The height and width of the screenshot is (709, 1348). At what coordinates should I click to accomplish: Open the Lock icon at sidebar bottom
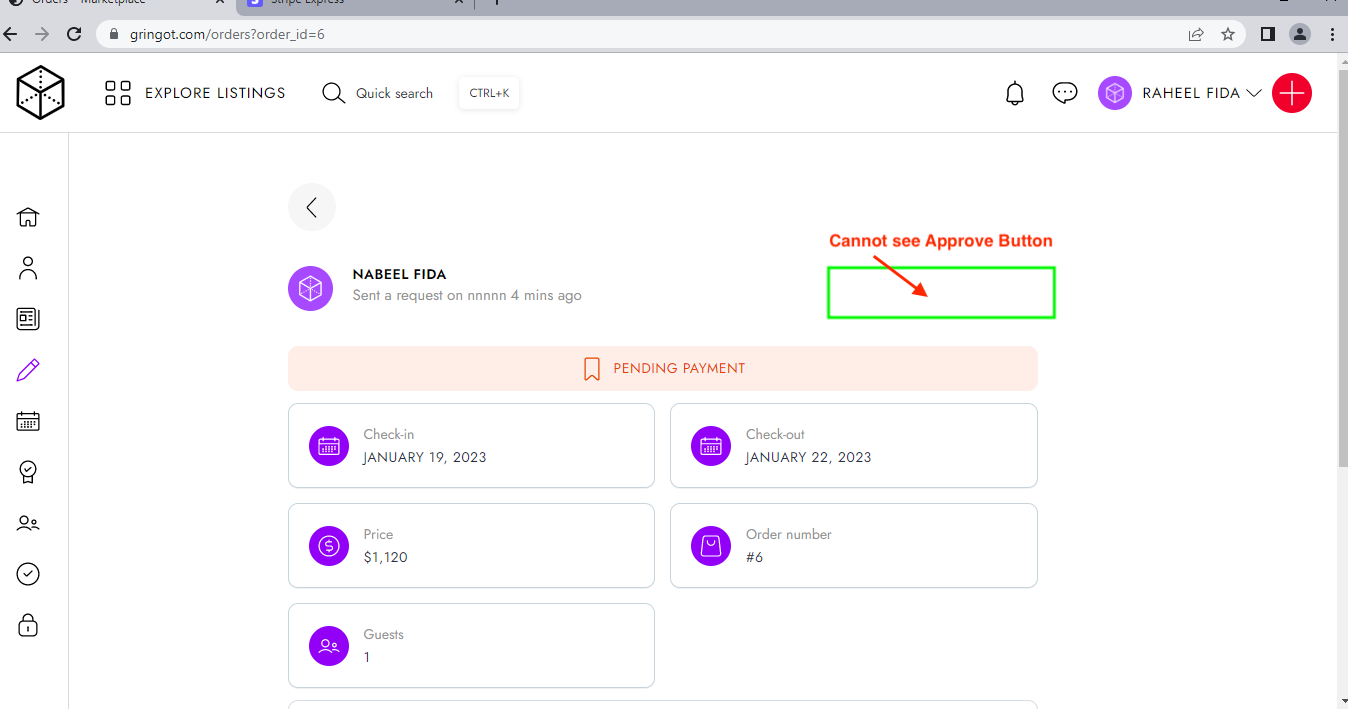(x=27, y=624)
